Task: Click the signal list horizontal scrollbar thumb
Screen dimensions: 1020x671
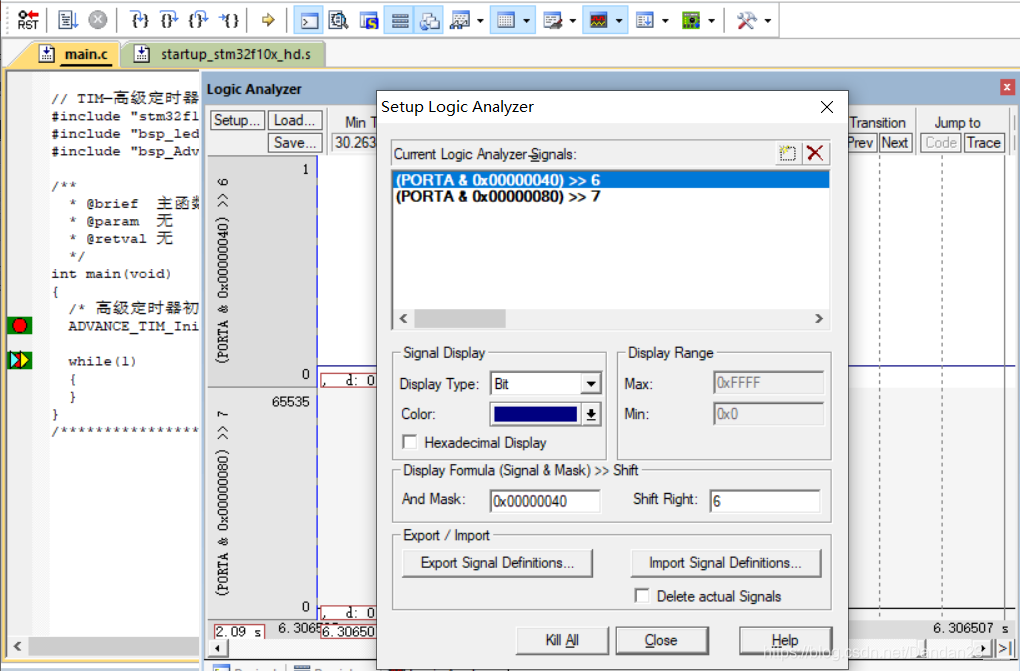Action: pos(460,318)
